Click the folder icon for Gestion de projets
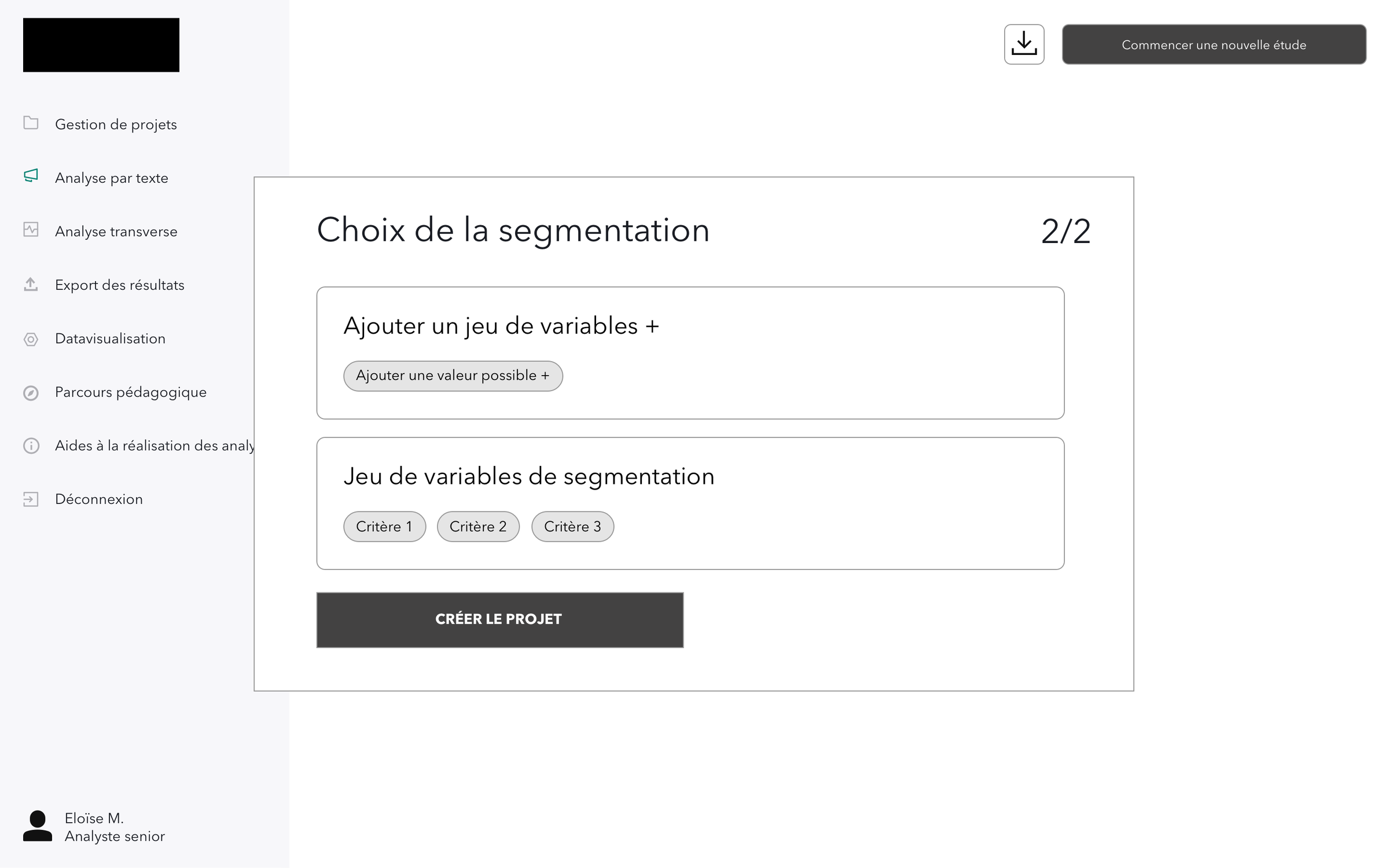Image resolution: width=1389 pixels, height=868 pixels. 31,123
